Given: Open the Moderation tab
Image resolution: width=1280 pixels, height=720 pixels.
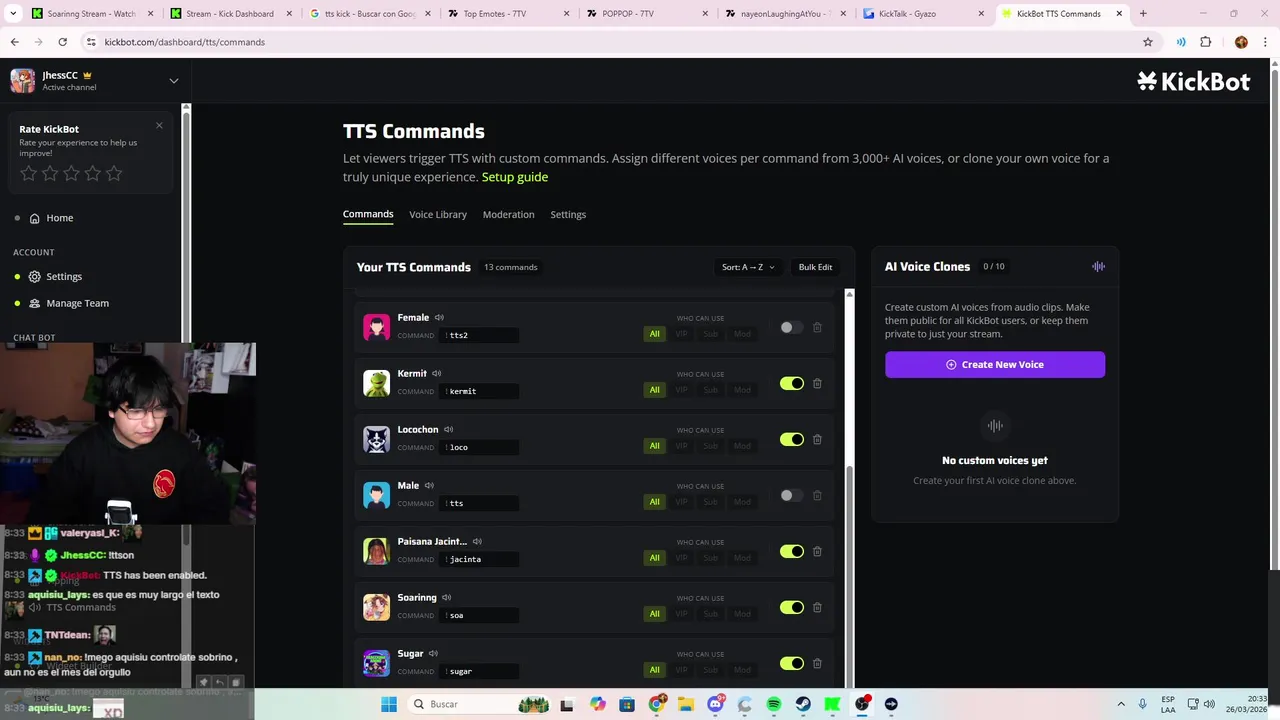Looking at the screenshot, I should (508, 215).
